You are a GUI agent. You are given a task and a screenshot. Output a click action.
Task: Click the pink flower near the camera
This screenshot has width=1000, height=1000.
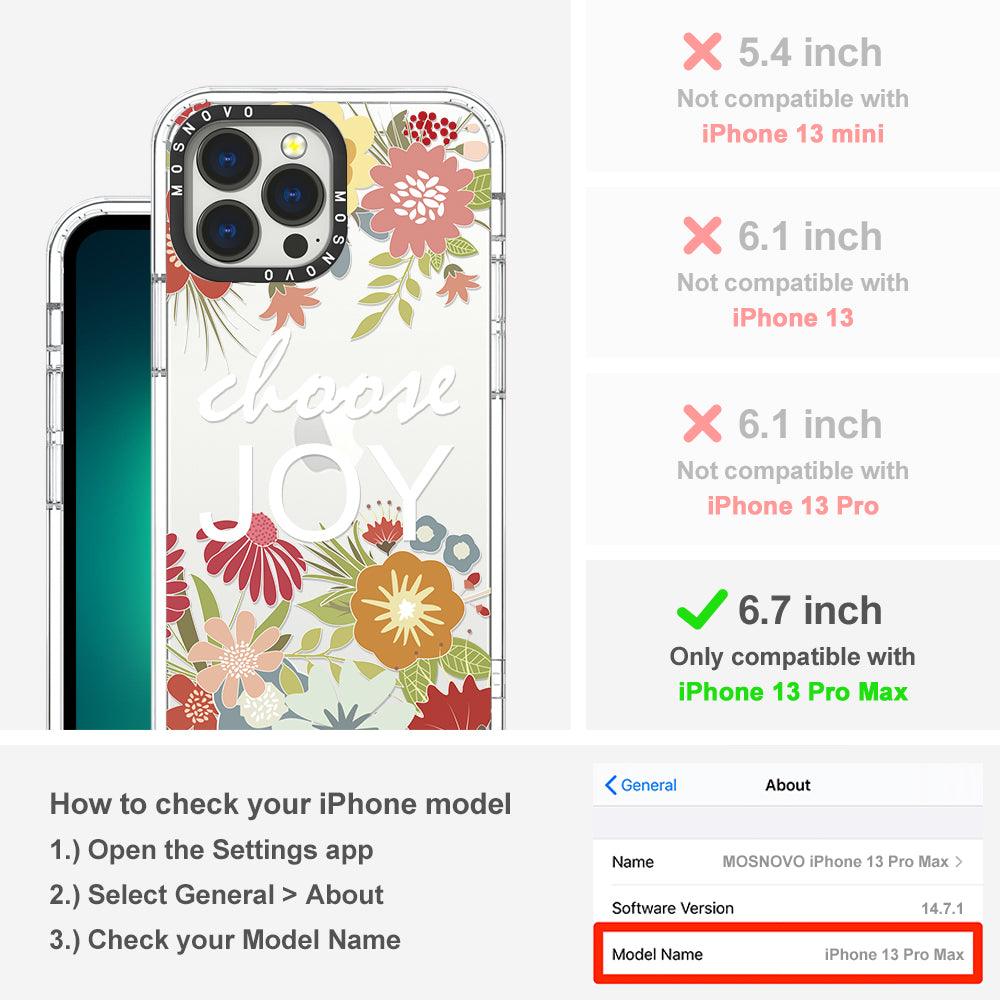coord(418,198)
